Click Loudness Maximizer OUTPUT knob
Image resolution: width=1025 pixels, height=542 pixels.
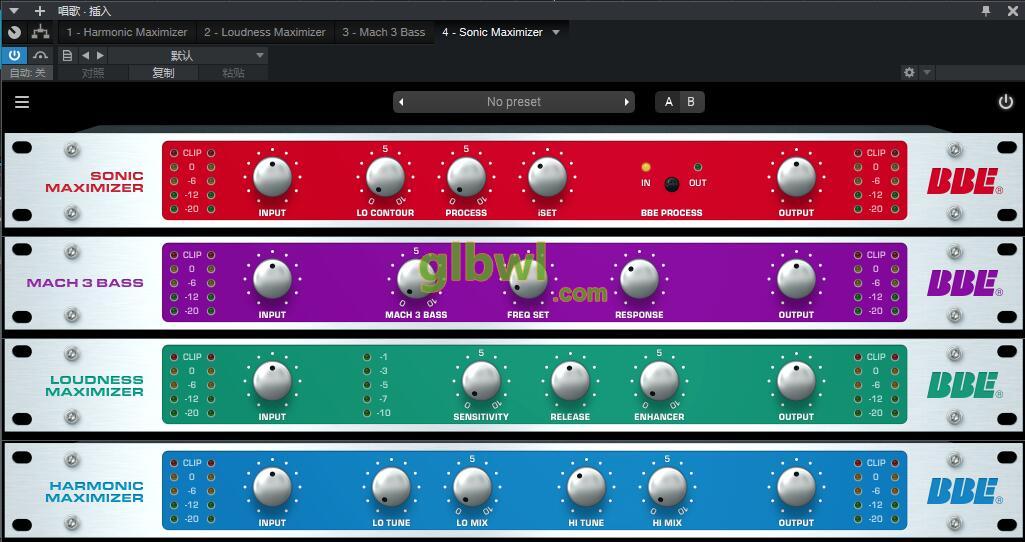(x=796, y=381)
